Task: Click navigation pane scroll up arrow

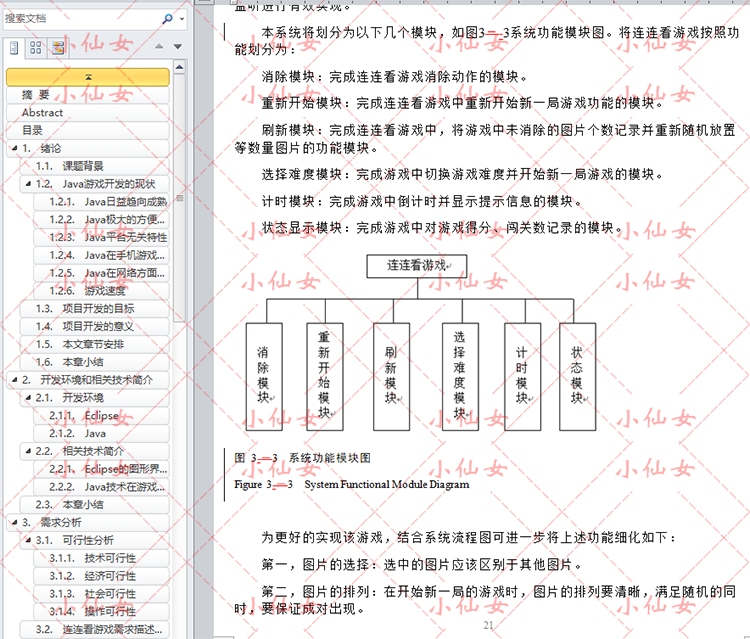Action: 179,67
